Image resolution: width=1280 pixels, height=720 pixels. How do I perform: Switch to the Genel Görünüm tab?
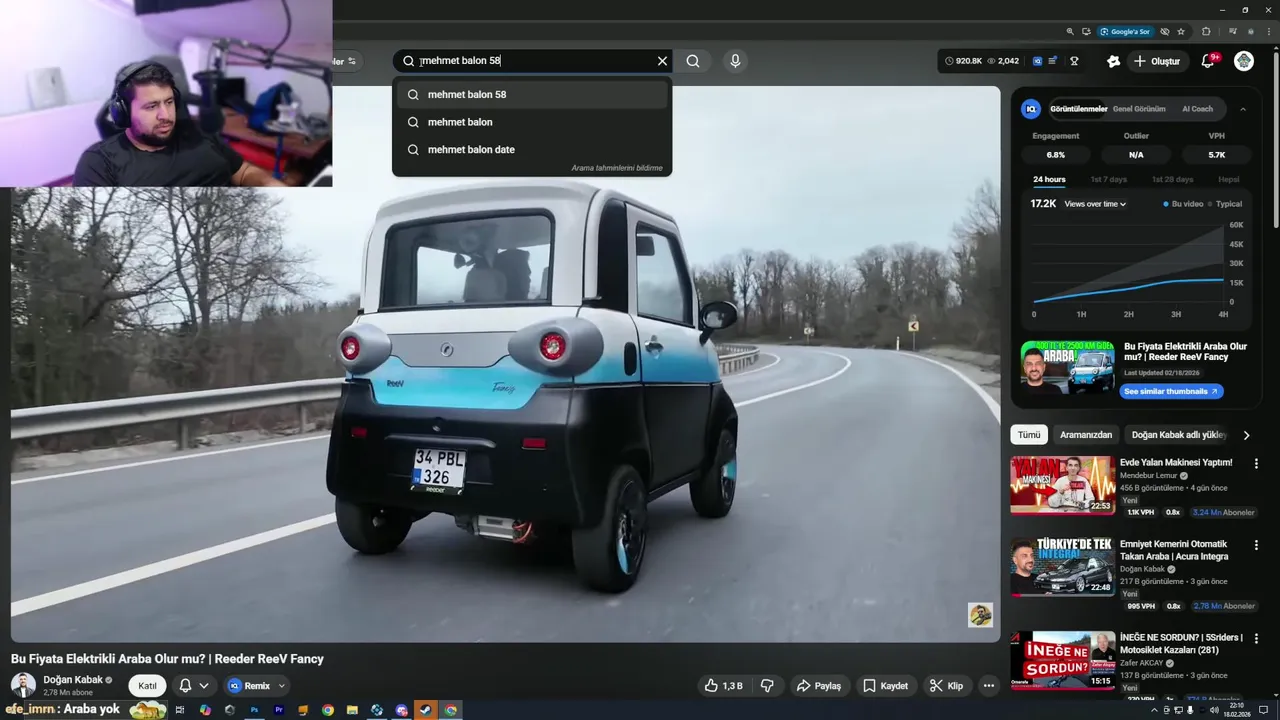pyautogui.click(x=1139, y=109)
